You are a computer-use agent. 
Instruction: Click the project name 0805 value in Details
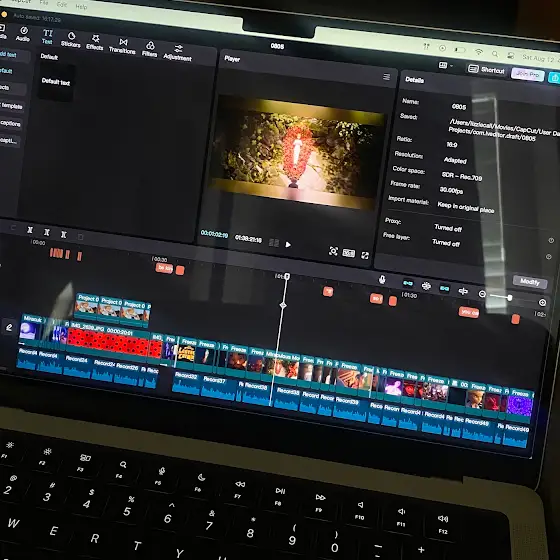(x=459, y=107)
